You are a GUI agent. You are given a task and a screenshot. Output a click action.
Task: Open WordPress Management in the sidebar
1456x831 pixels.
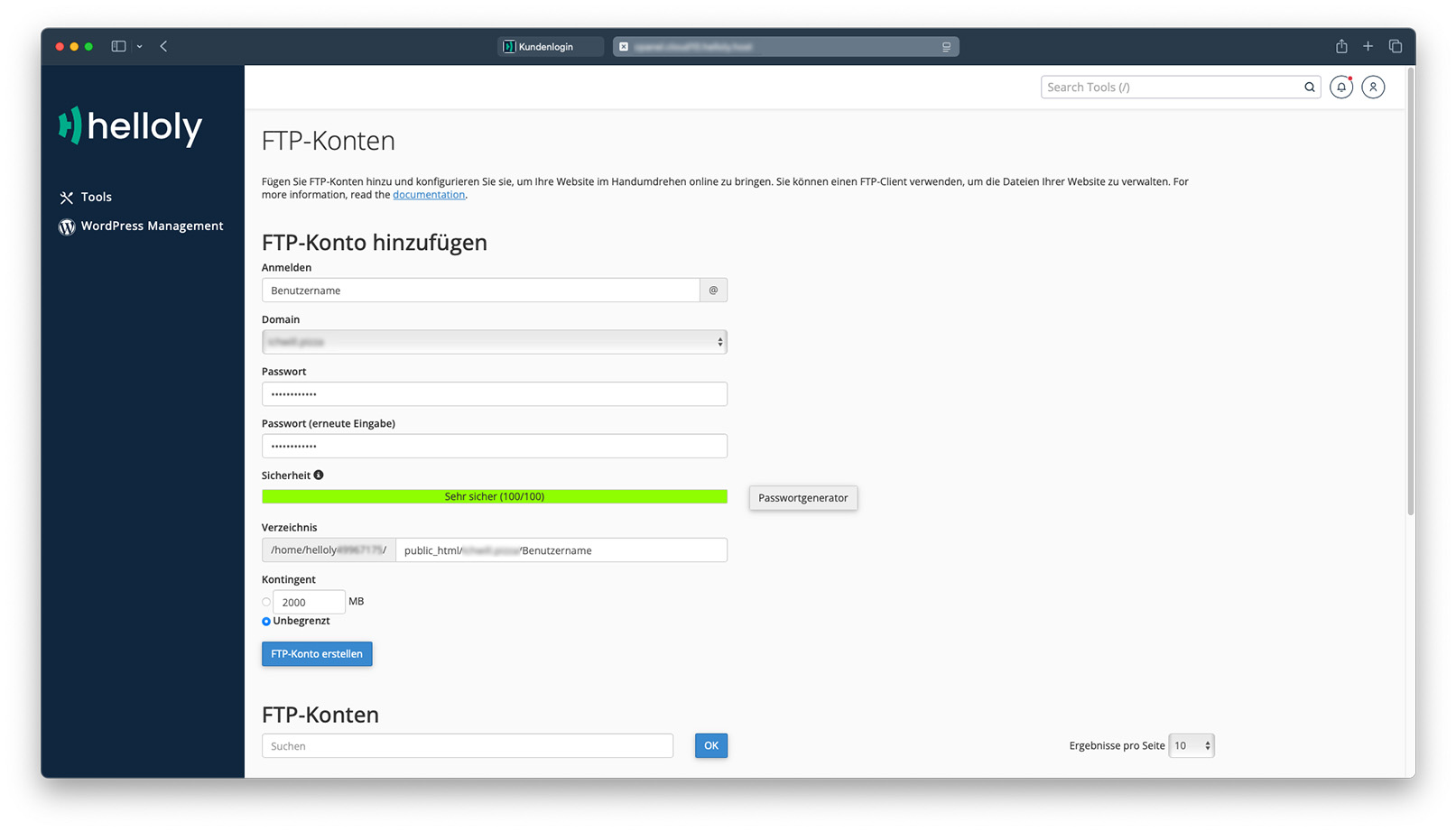pos(152,226)
